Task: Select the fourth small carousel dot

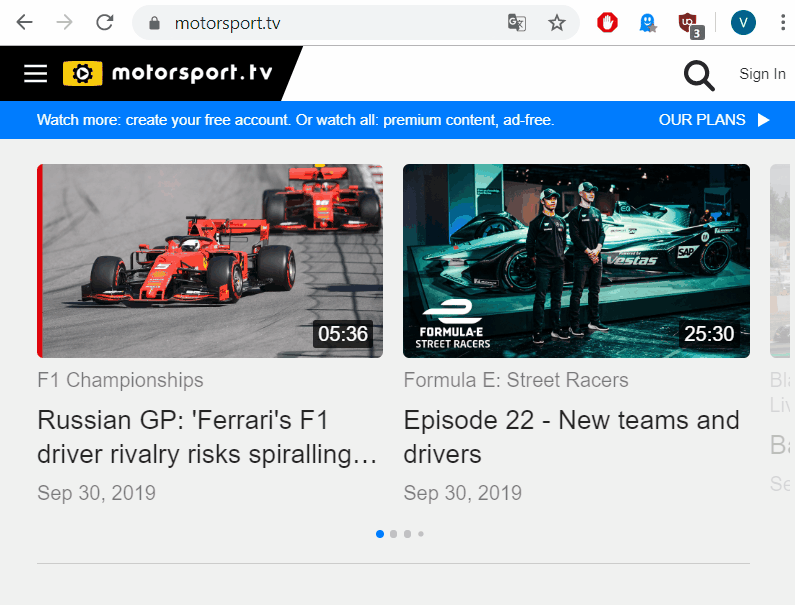Action: click(421, 534)
